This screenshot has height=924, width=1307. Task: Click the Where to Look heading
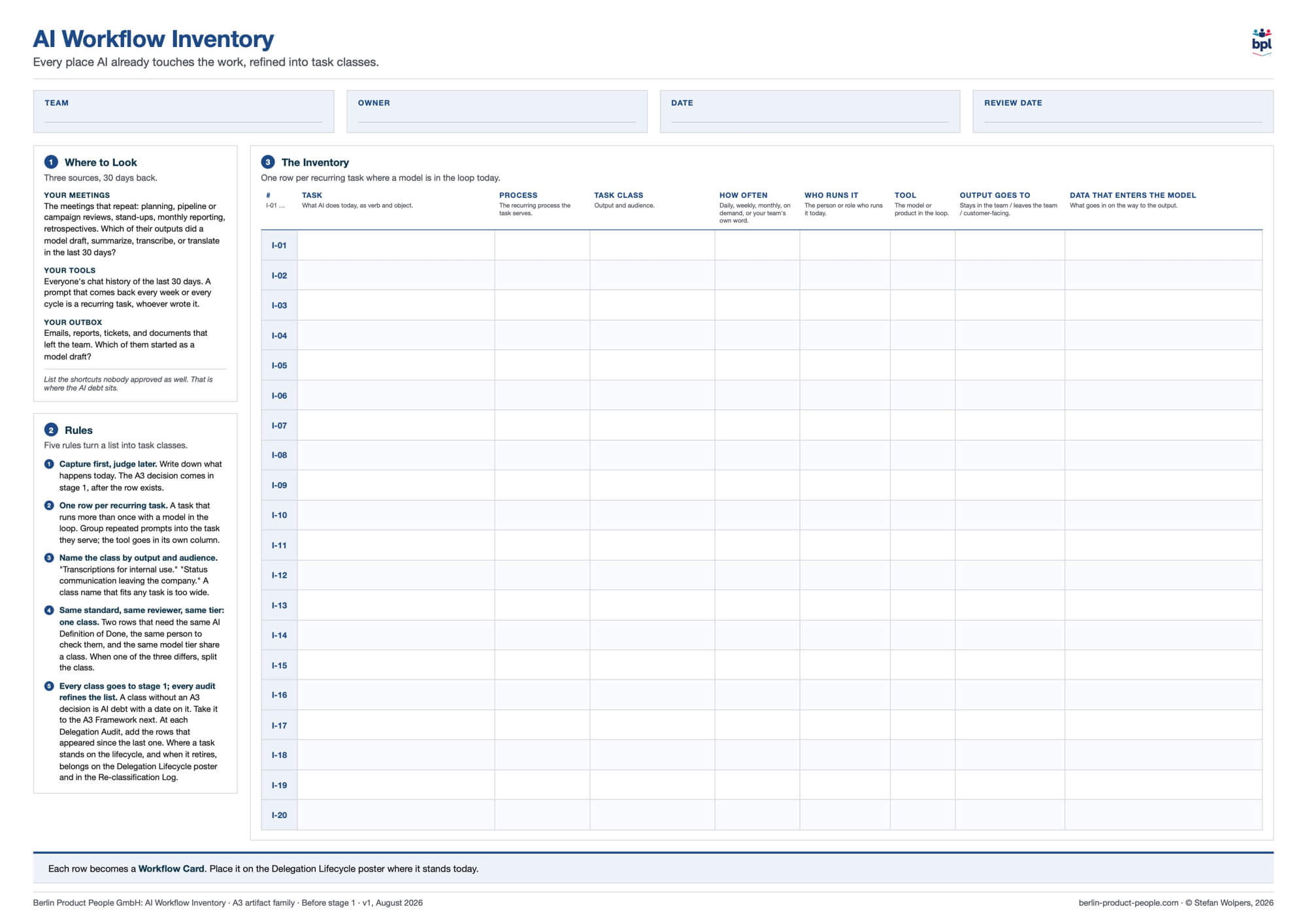point(101,162)
